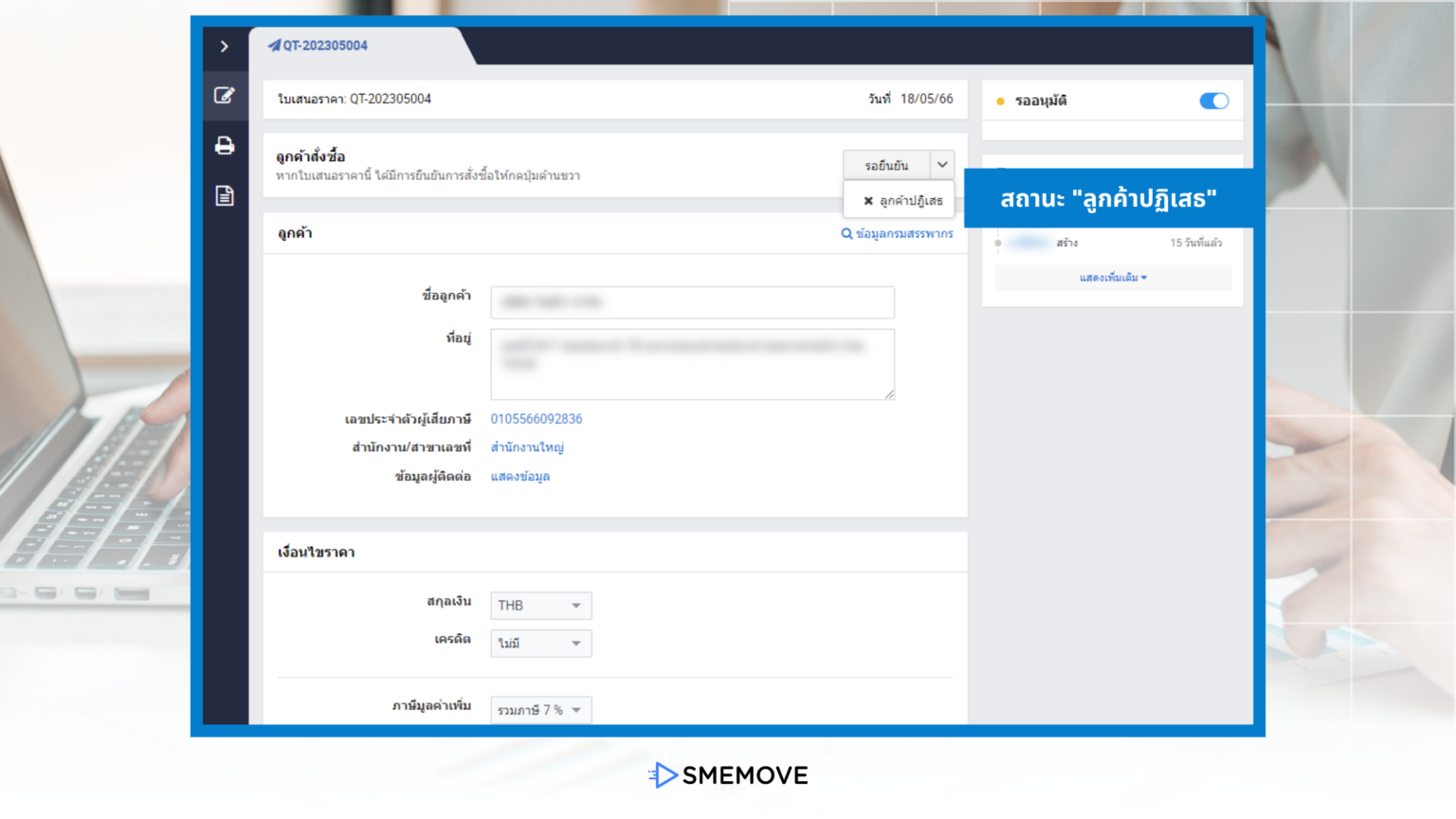Open the chevron next to รอยืนยัน
The width and height of the screenshot is (1456, 819).
point(942,164)
